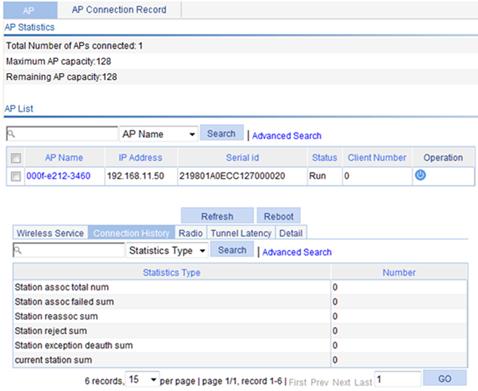This screenshot has width=478, height=391.
Task: Click the Station reassoc sum row
Action: pos(240,316)
